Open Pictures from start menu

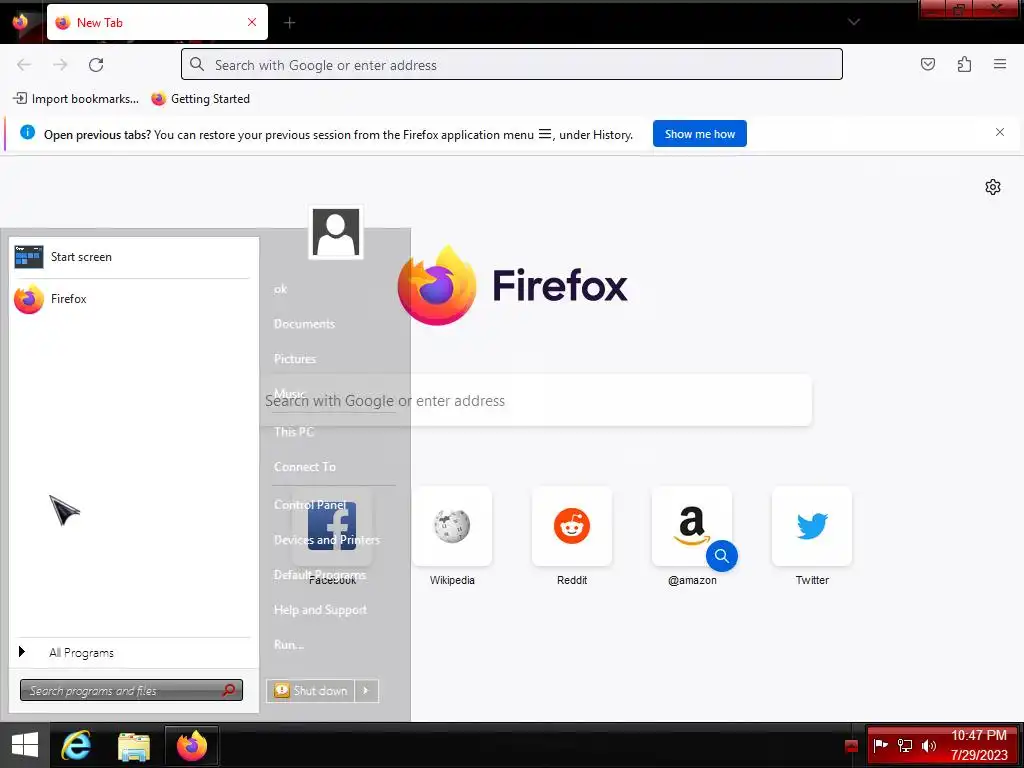point(295,359)
